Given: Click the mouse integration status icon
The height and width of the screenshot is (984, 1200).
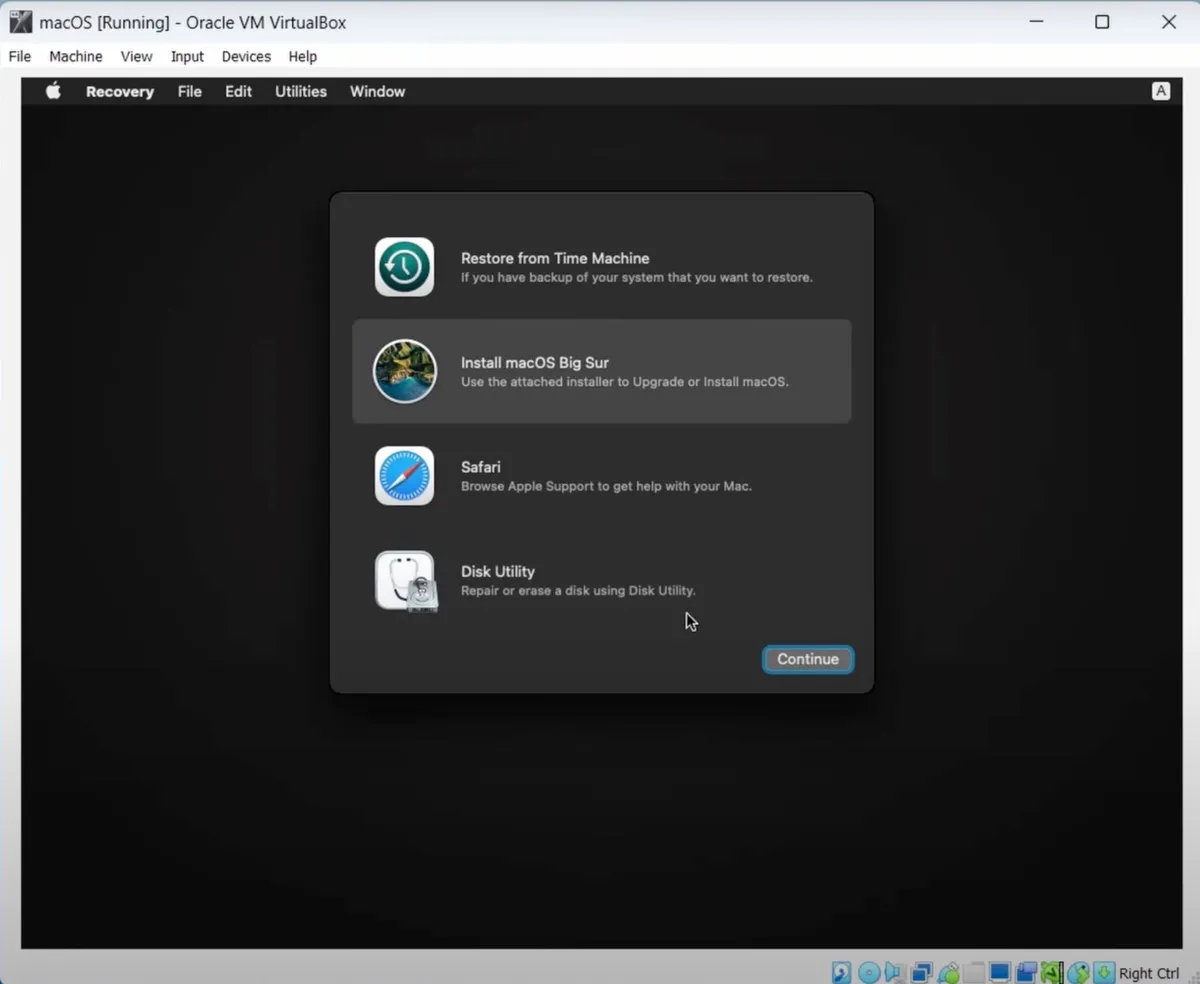Looking at the screenshot, I should (x=1078, y=972).
